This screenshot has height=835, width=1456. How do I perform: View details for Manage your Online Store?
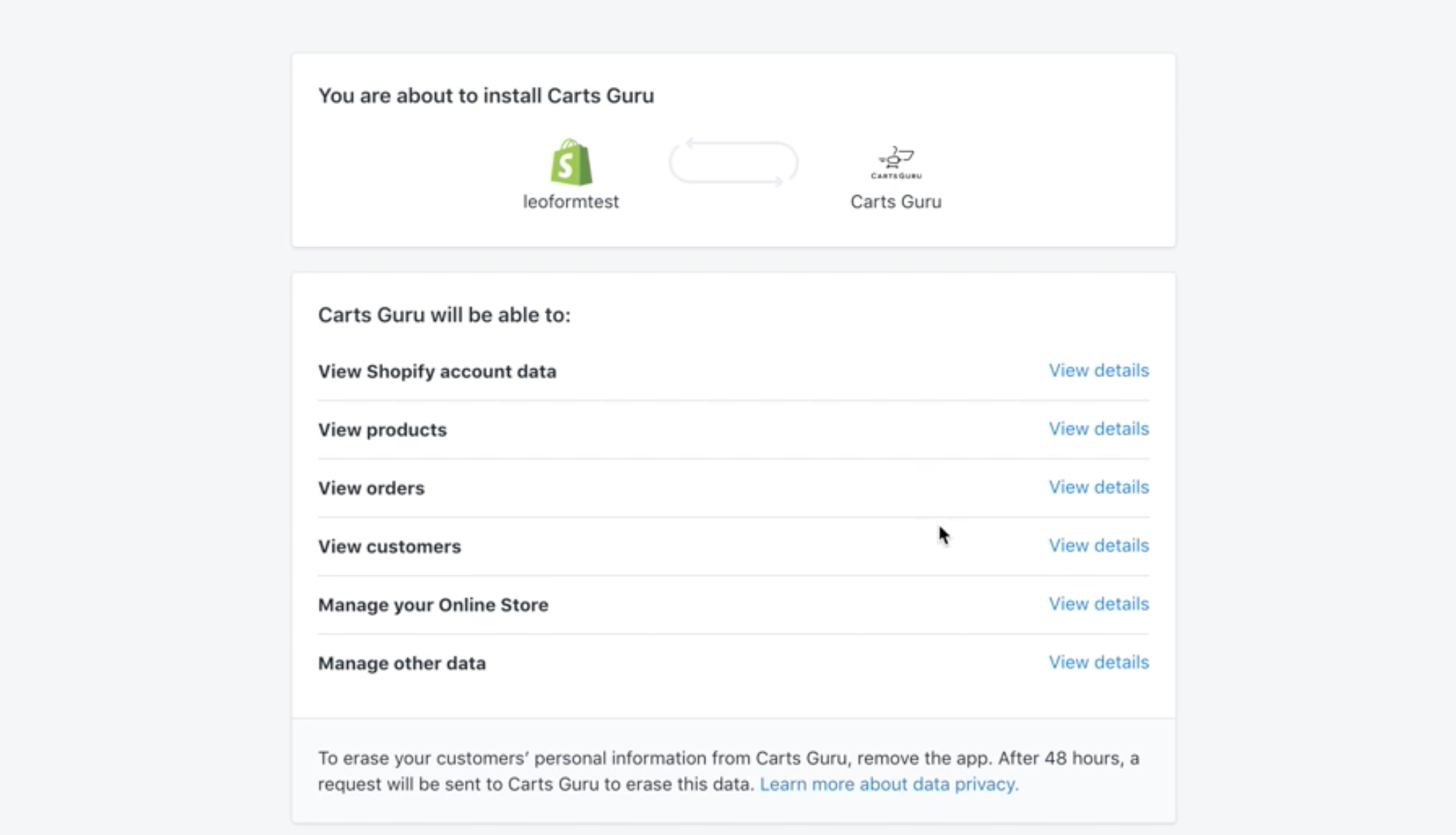(1099, 605)
